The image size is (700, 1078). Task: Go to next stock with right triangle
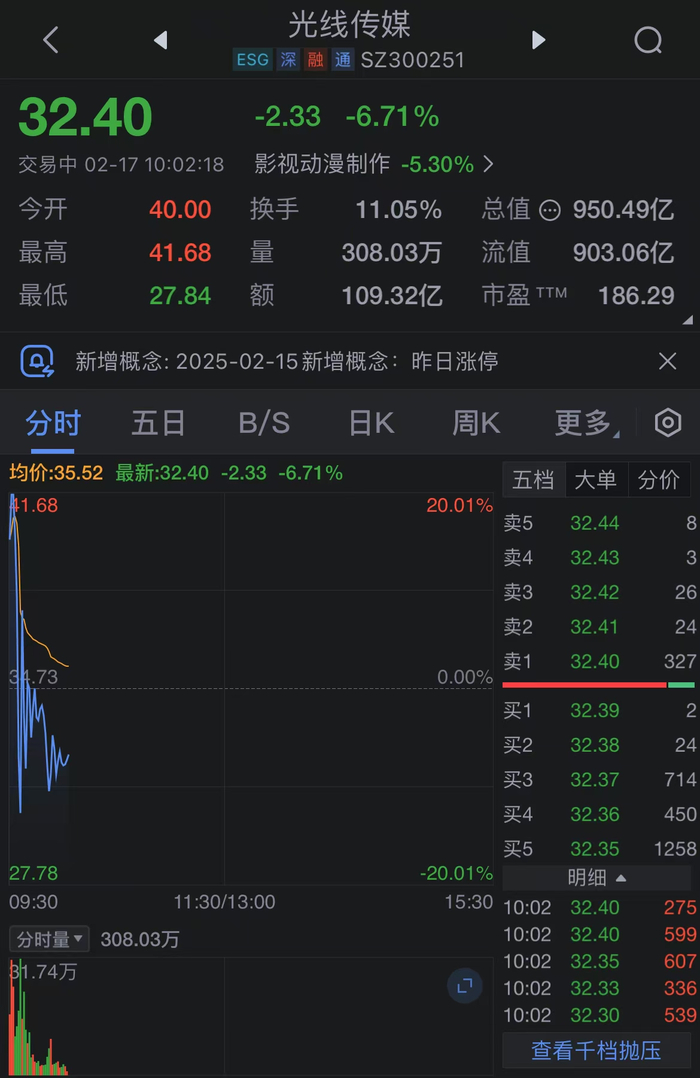click(x=538, y=40)
